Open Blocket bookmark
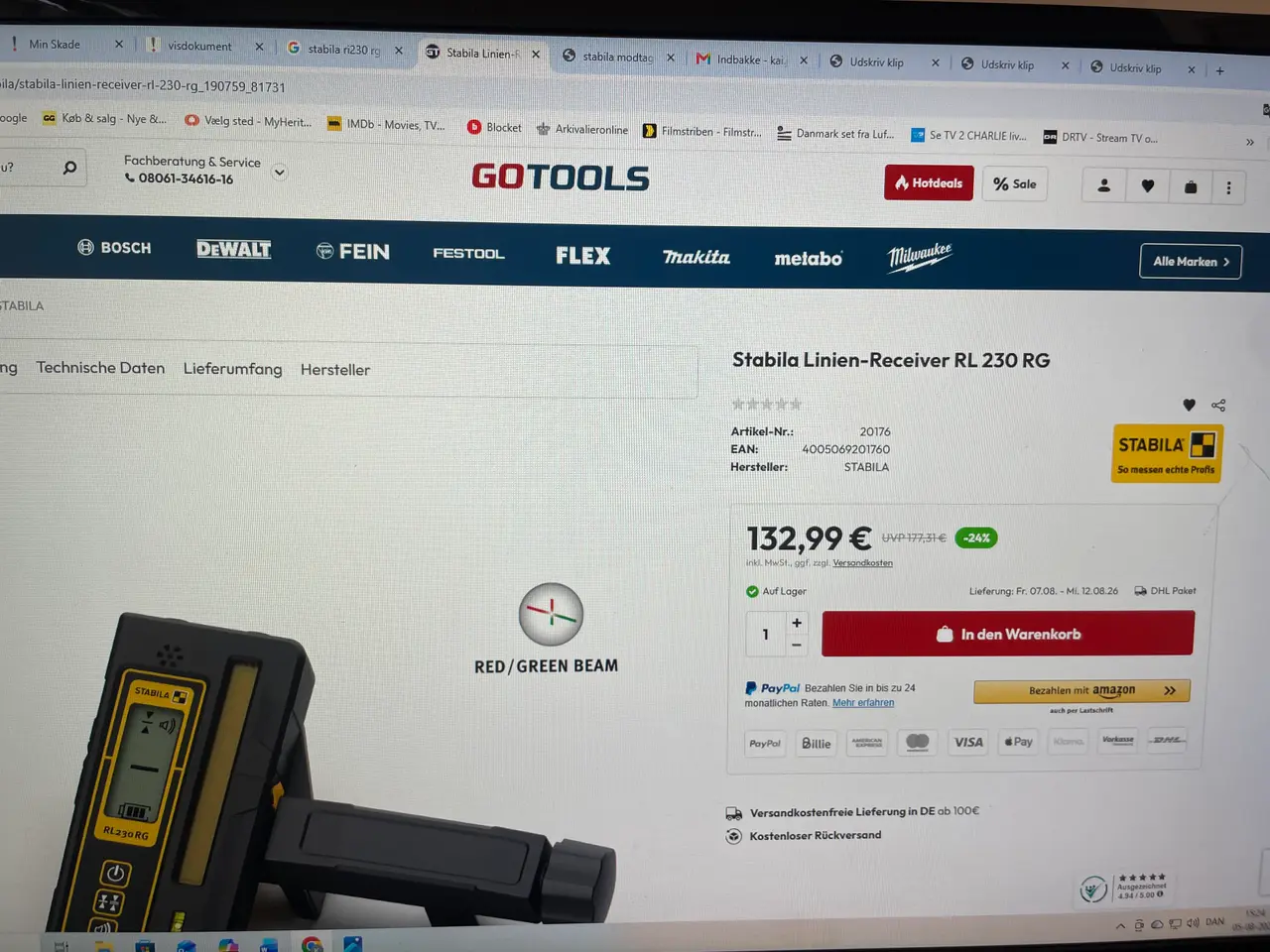 [x=494, y=128]
